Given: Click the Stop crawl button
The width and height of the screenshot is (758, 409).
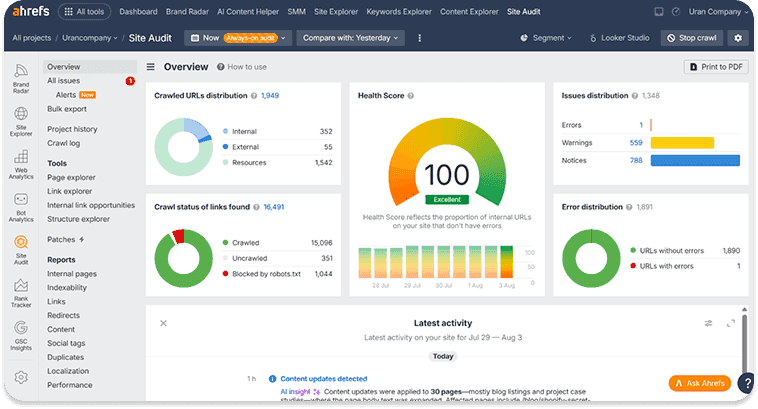Looking at the screenshot, I should coord(692,38).
